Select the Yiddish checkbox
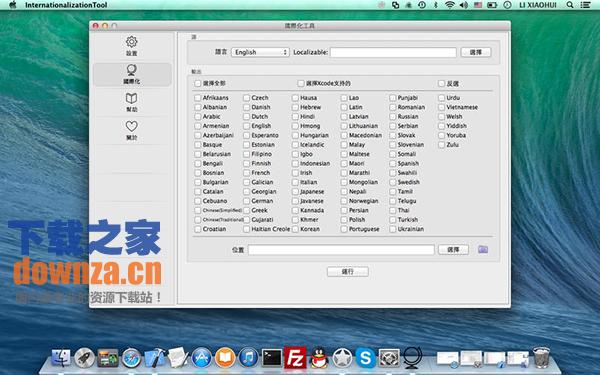 coord(441,126)
